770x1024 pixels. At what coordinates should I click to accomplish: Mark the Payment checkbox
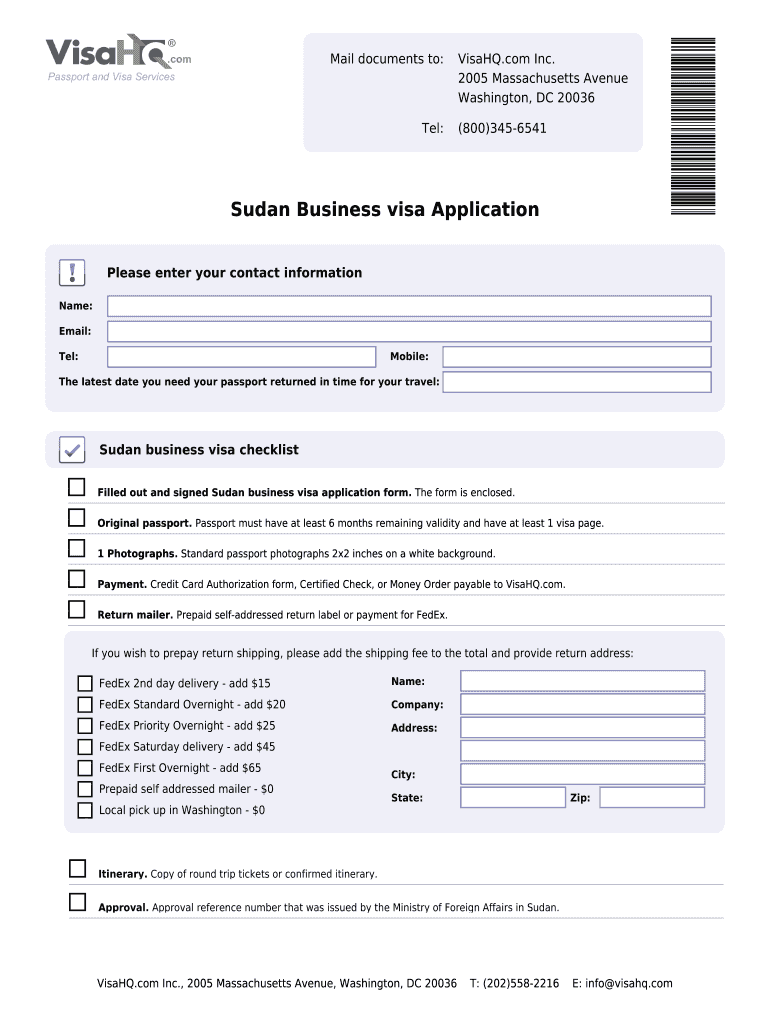(x=77, y=579)
